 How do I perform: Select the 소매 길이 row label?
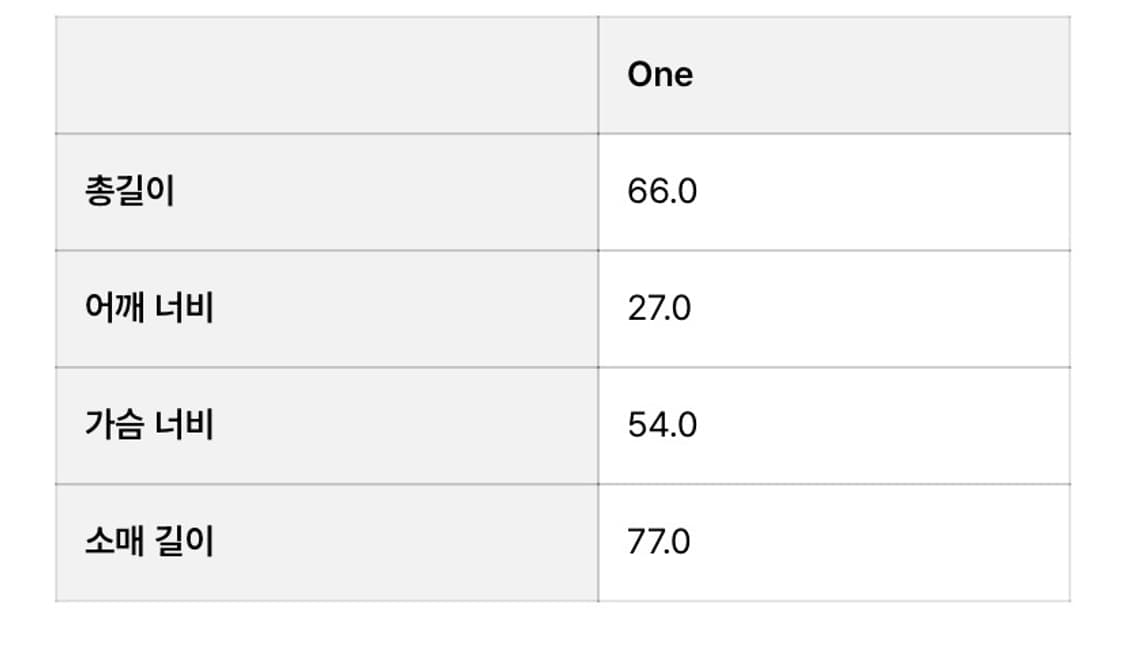(x=149, y=542)
